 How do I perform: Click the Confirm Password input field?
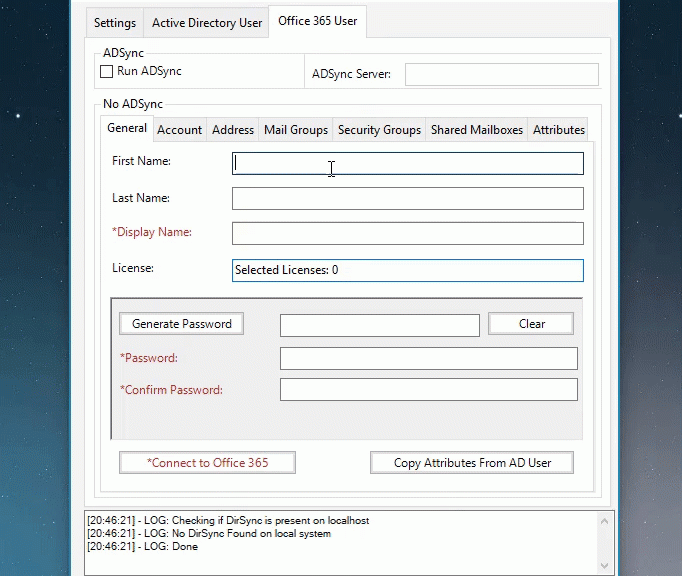429,389
